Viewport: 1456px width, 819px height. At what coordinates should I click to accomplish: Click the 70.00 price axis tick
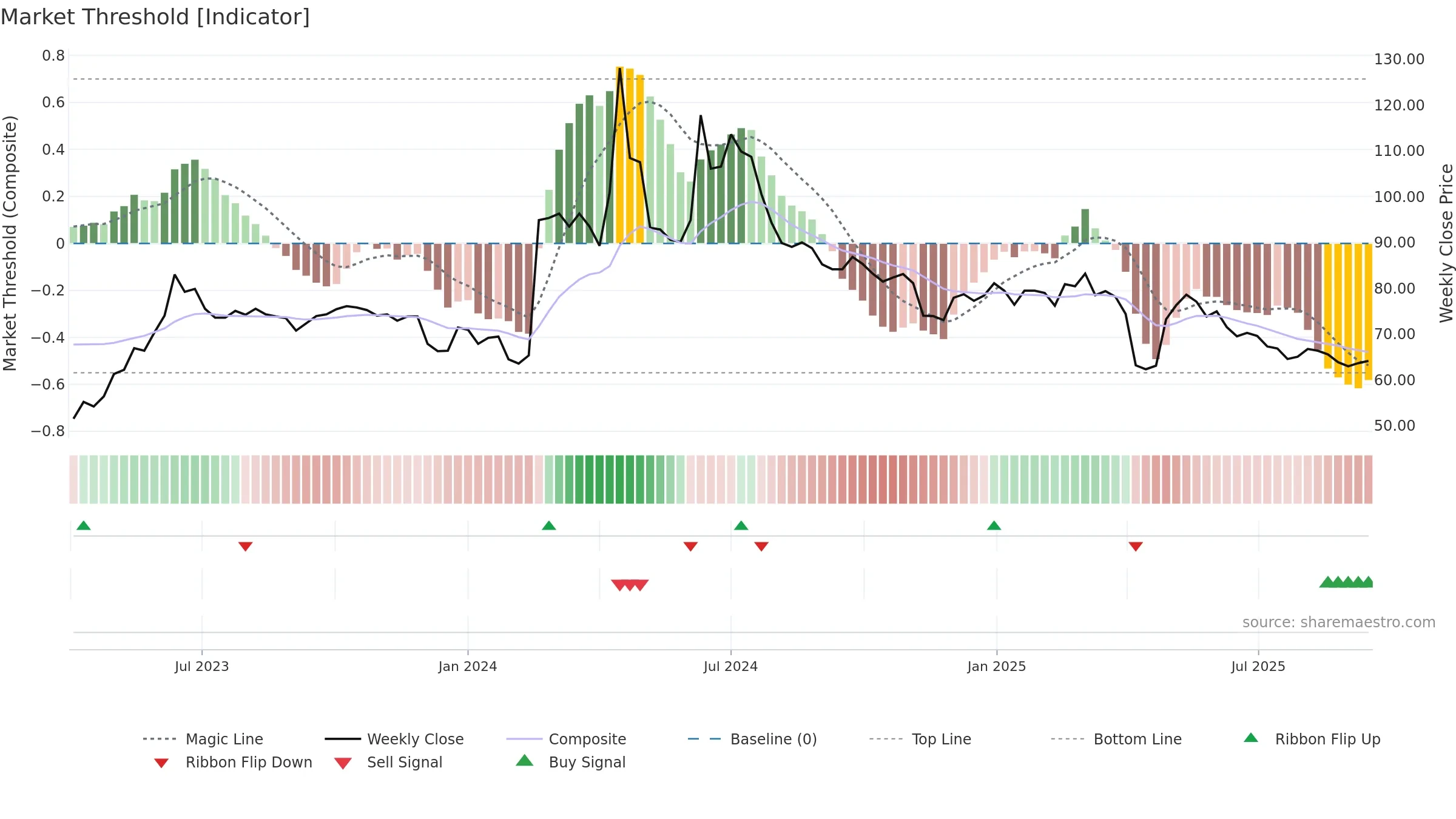[1395, 334]
